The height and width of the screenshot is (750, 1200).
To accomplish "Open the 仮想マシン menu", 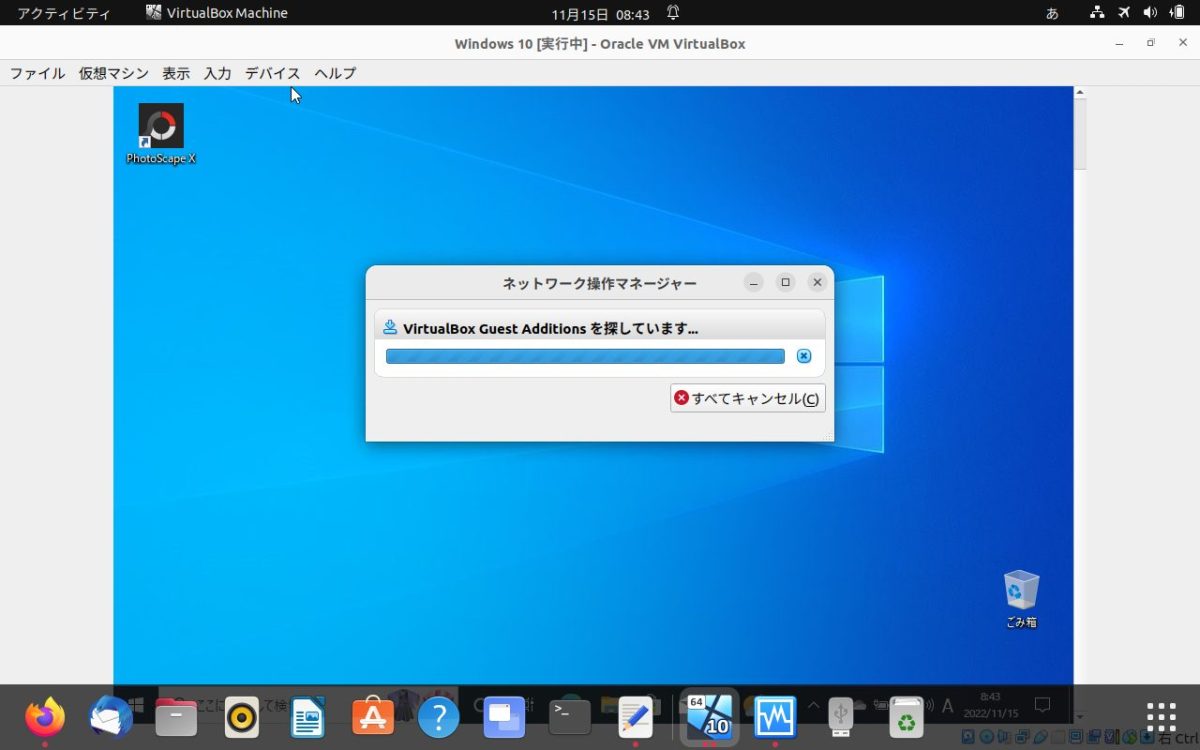I will pos(113,73).
